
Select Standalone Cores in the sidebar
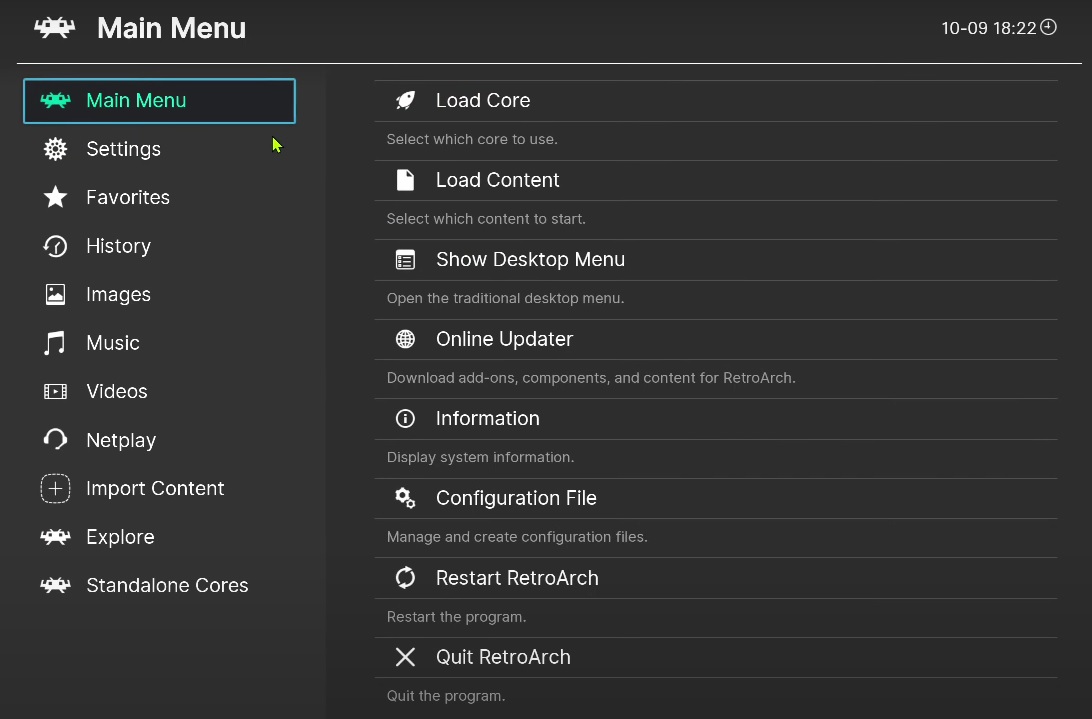click(x=167, y=586)
